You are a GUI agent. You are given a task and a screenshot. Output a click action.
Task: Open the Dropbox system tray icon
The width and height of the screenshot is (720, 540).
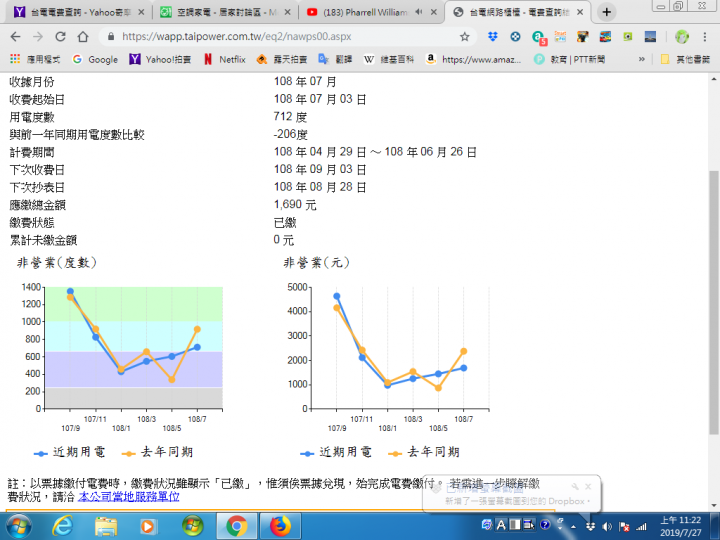[x=591, y=526]
